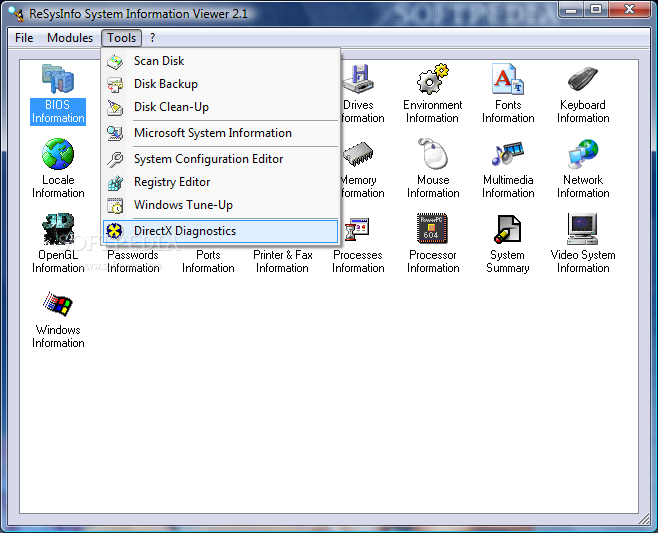This screenshot has height=533, width=658.
Task: Click the Microsoft System Information menu icon
Action: coord(115,133)
